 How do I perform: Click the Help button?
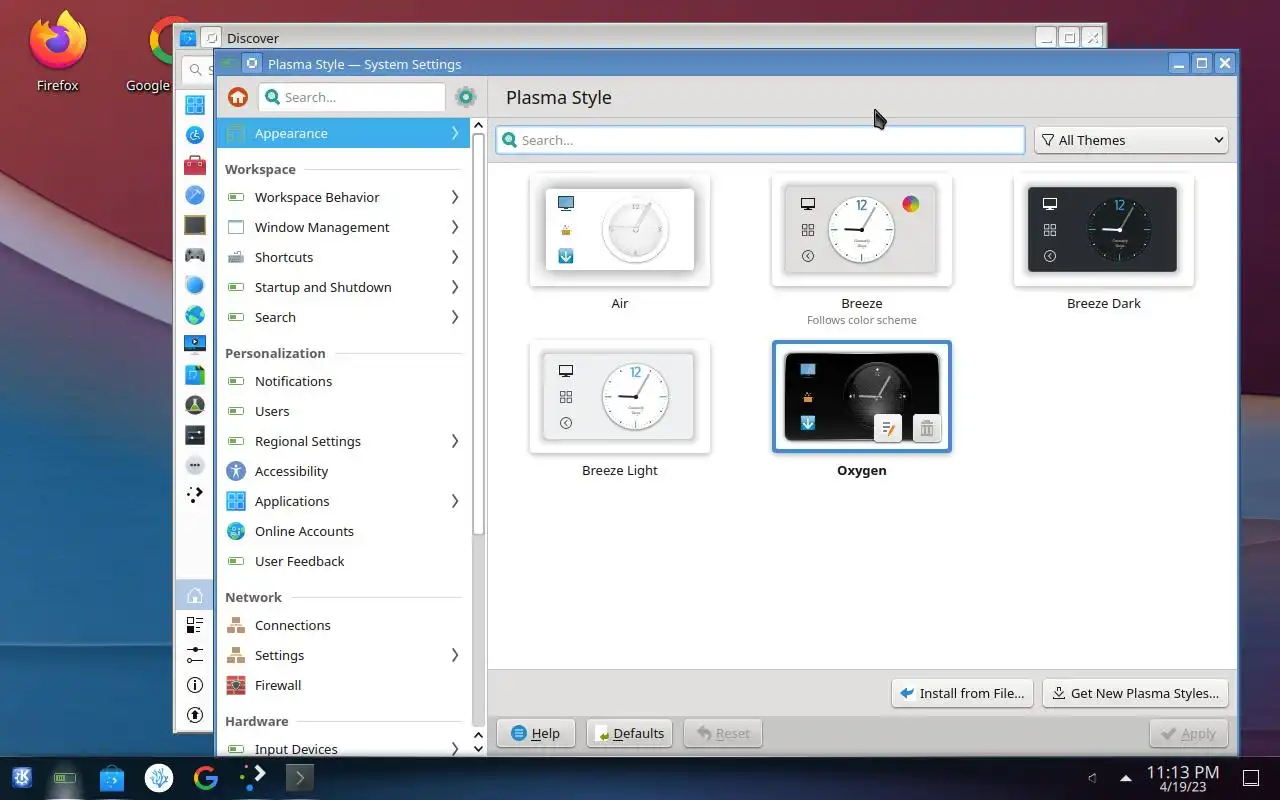point(536,733)
